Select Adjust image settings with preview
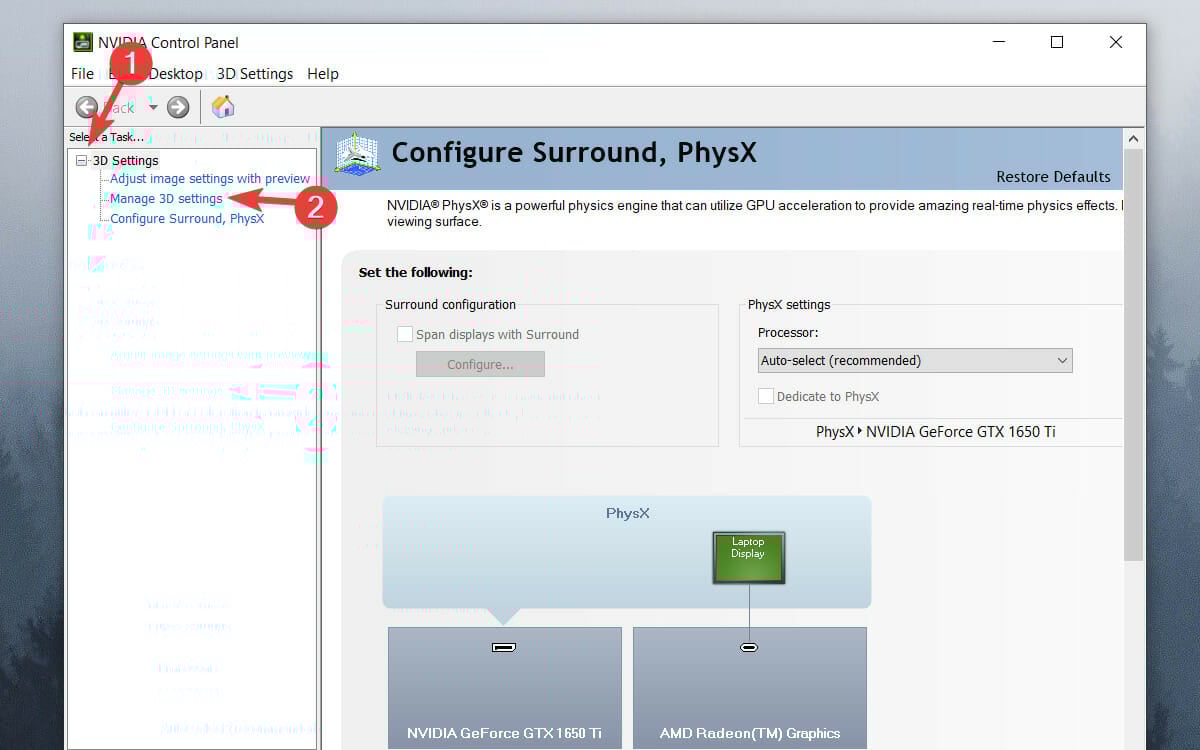 pos(210,179)
